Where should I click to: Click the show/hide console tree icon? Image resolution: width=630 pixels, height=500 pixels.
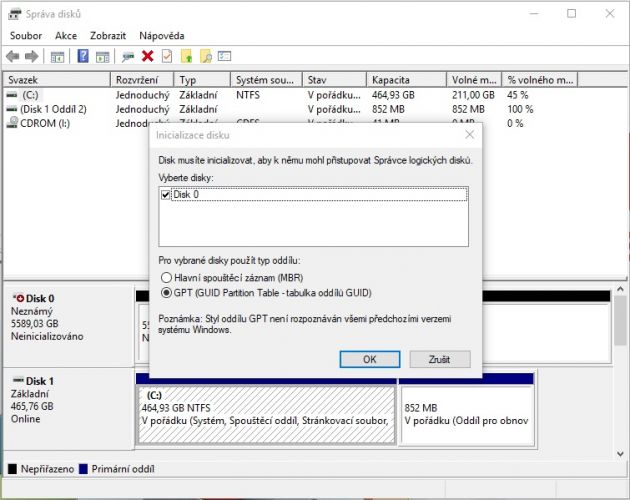pyautogui.click(x=57, y=57)
